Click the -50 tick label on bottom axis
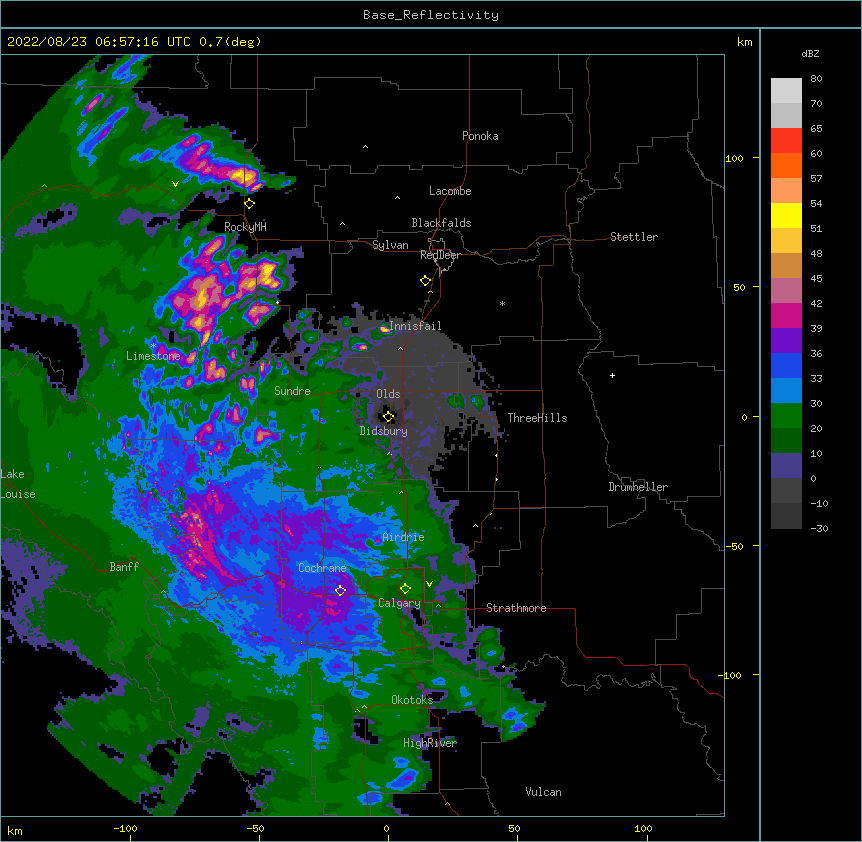This screenshot has height=842, width=862. (255, 828)
